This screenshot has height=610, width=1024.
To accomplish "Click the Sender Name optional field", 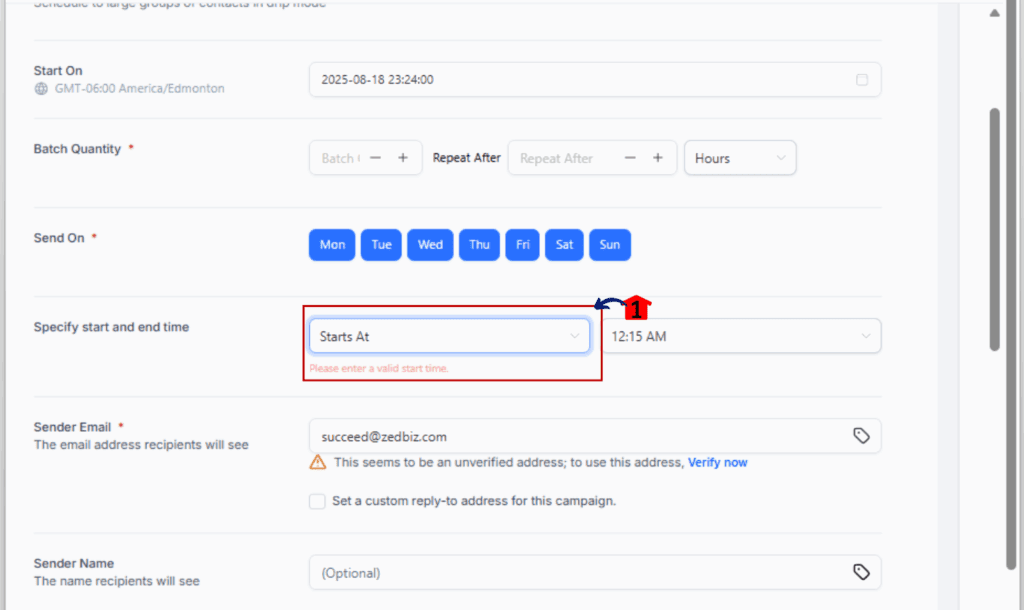I will (595, 572).
